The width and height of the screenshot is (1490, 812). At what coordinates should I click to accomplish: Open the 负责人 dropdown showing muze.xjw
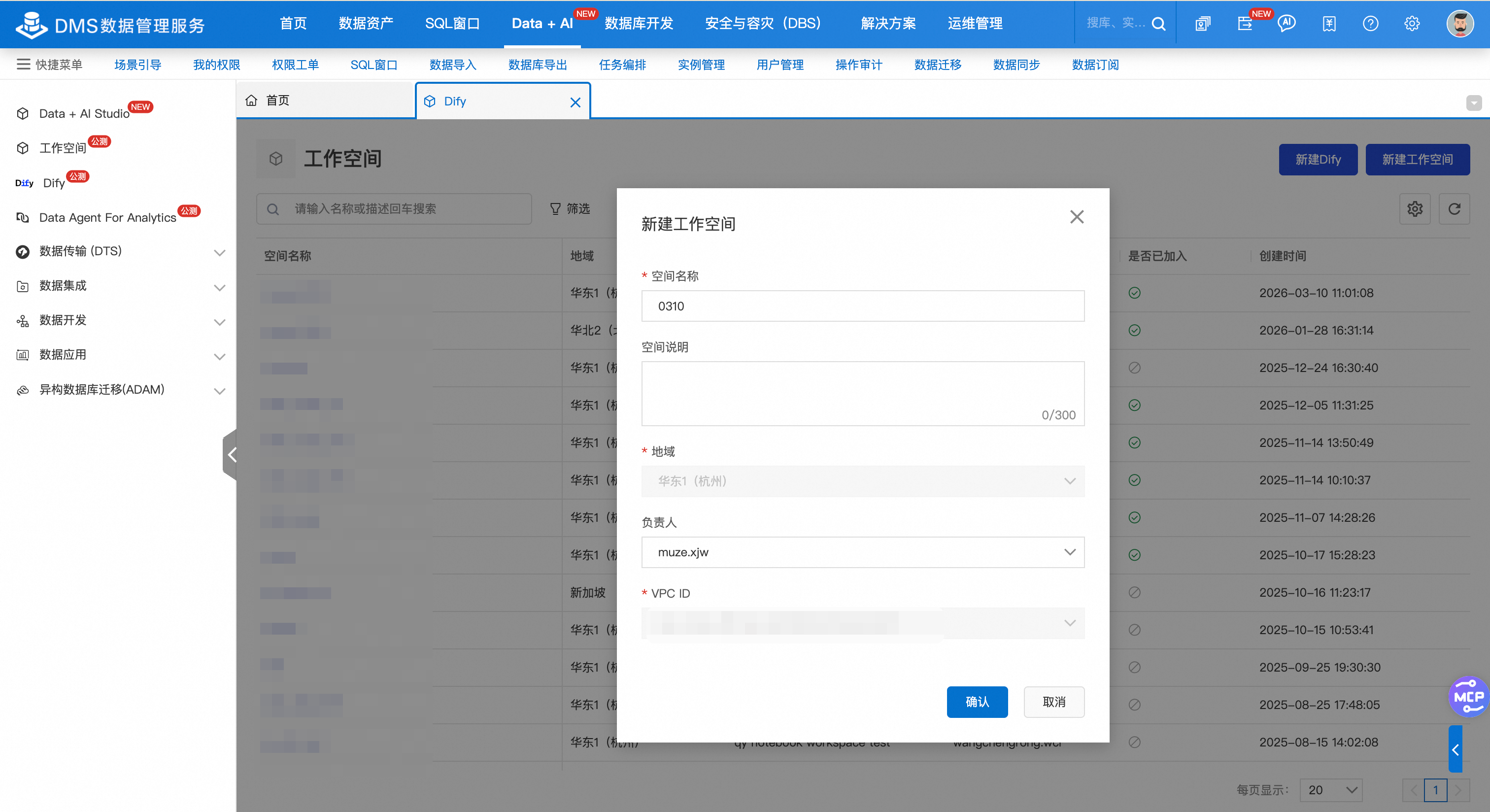point(862,552)
